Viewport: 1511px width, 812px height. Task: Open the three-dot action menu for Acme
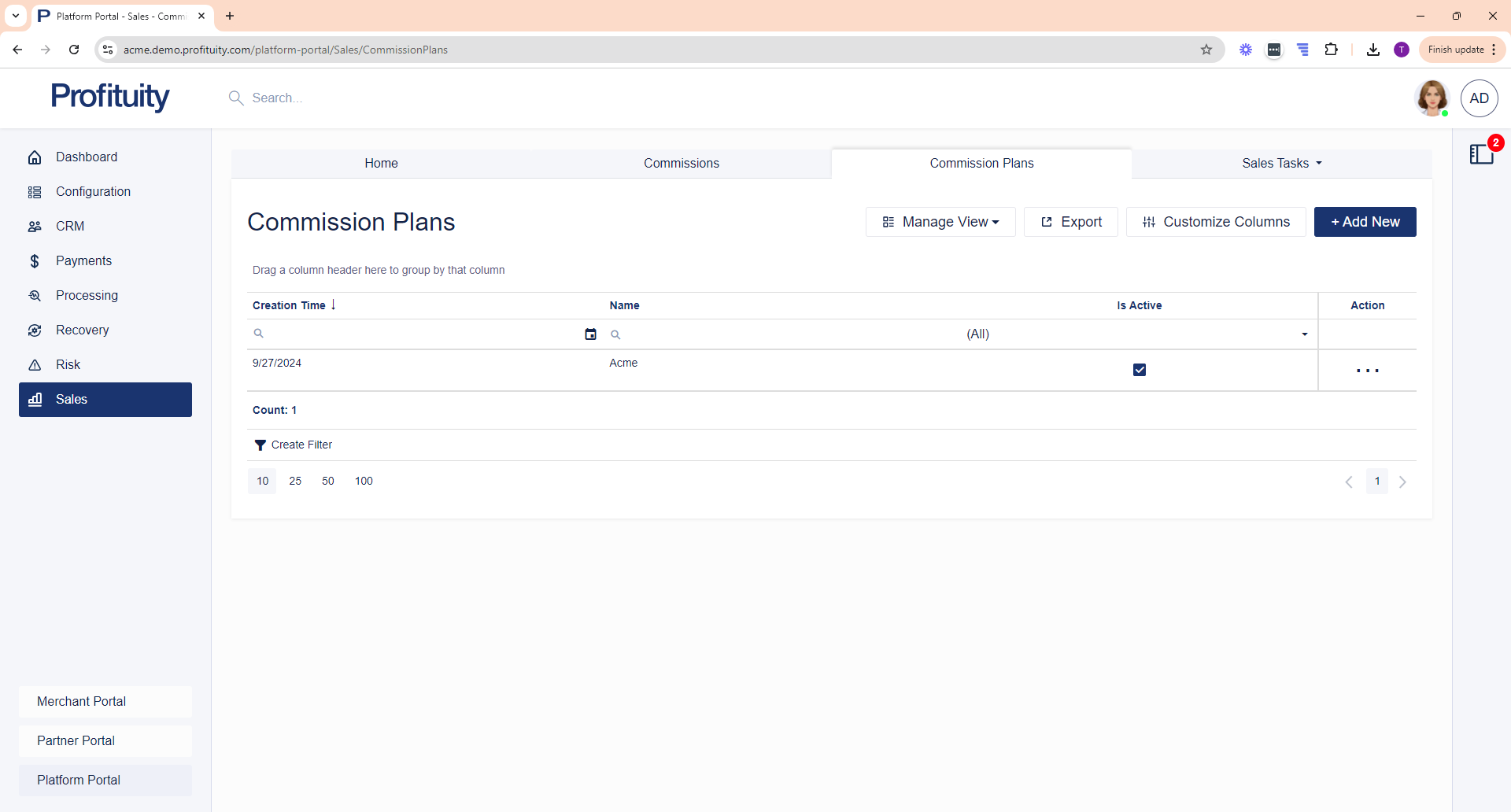pos(1367,371)
